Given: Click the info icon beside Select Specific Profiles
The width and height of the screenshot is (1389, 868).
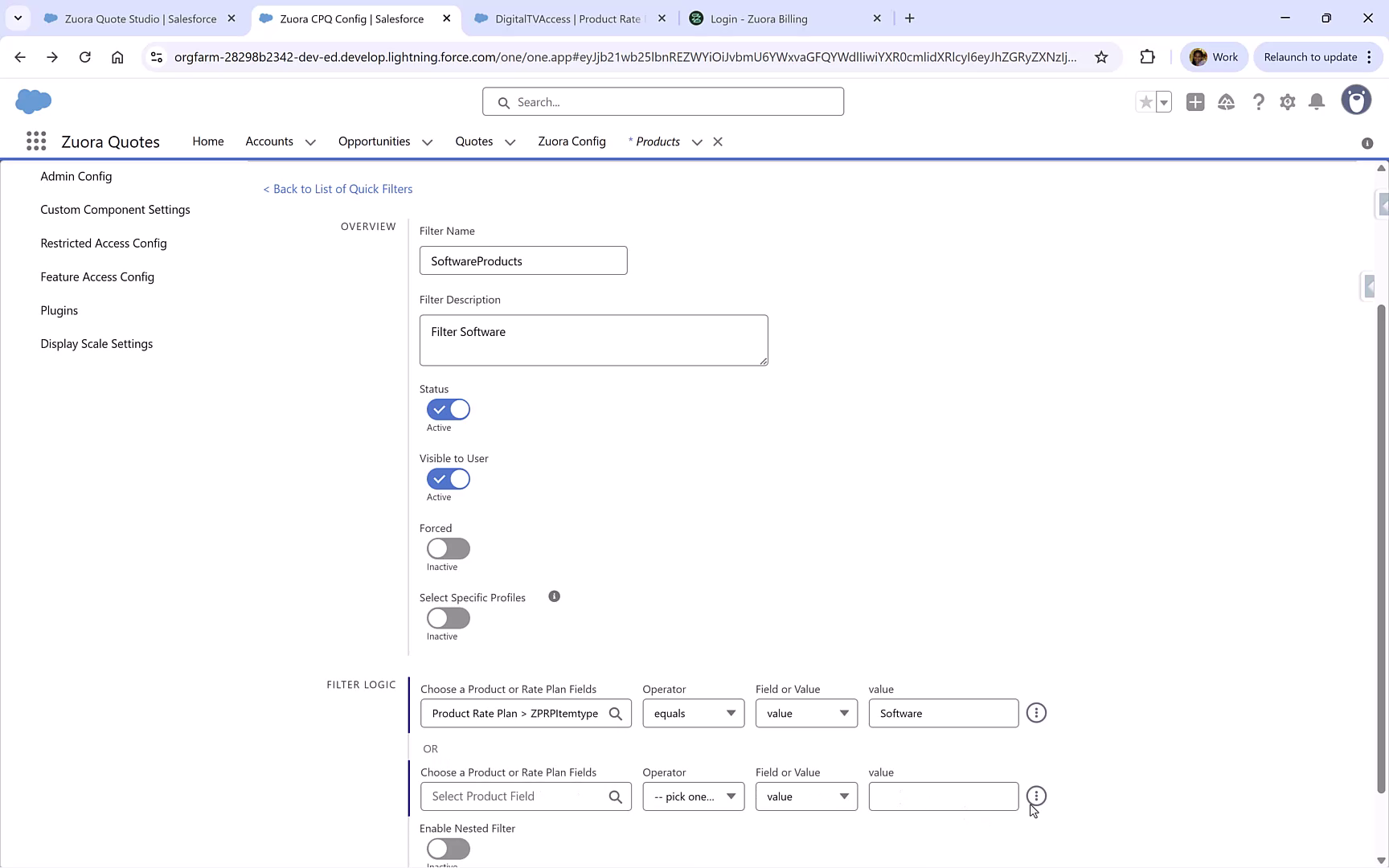Looking at the screenshot, I should pyautogui.click(x=554, y=596).
